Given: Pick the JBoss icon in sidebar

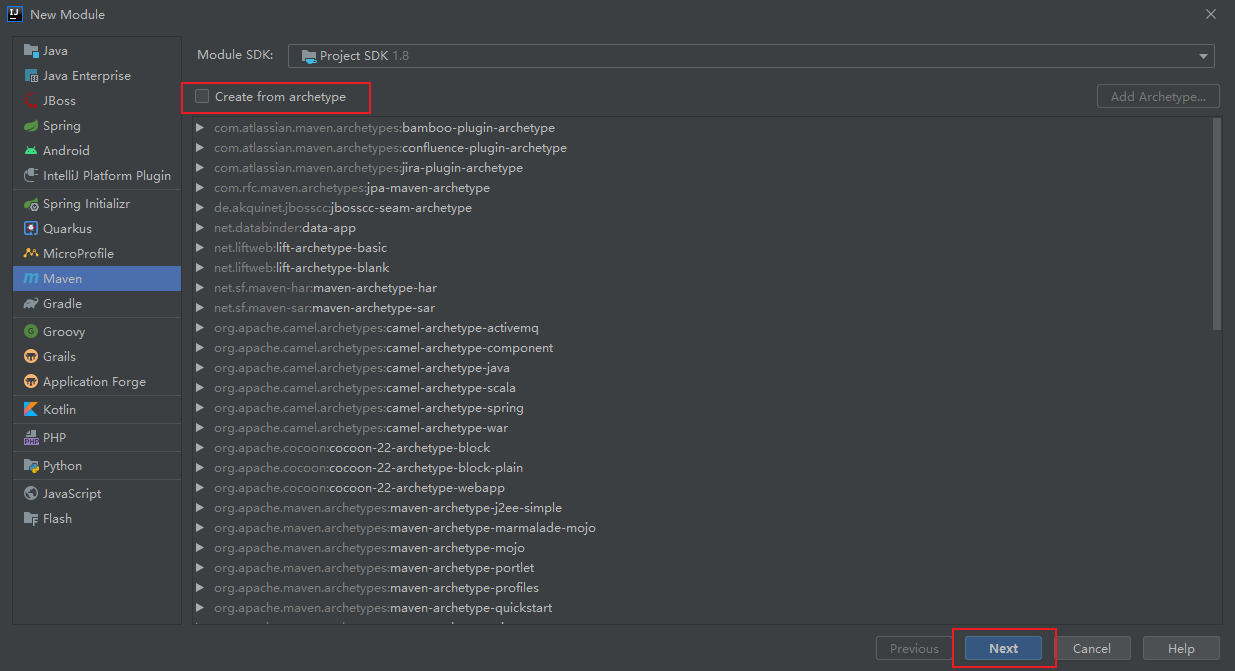Looking at the screenshot, I should tap(31, 101).
